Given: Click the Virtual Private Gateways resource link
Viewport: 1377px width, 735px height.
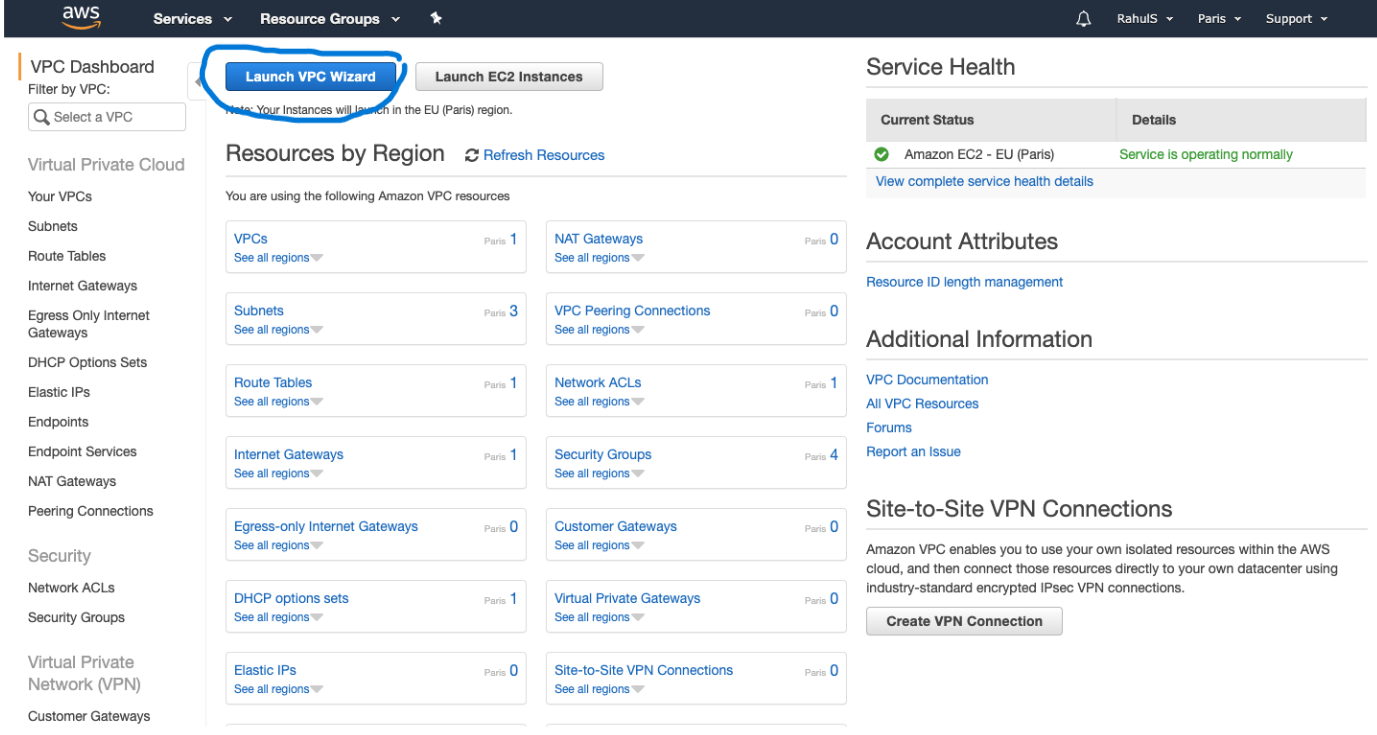Looking at the screenshot, I should (x=628, y=599).
